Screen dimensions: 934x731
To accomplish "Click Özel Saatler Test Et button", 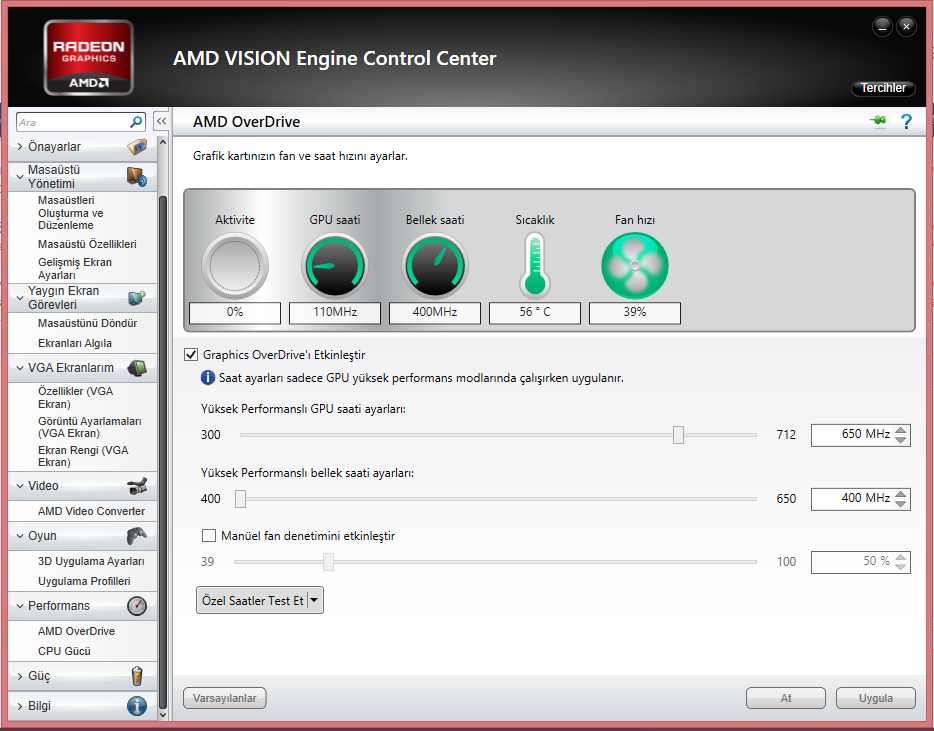I will point(253,601).
